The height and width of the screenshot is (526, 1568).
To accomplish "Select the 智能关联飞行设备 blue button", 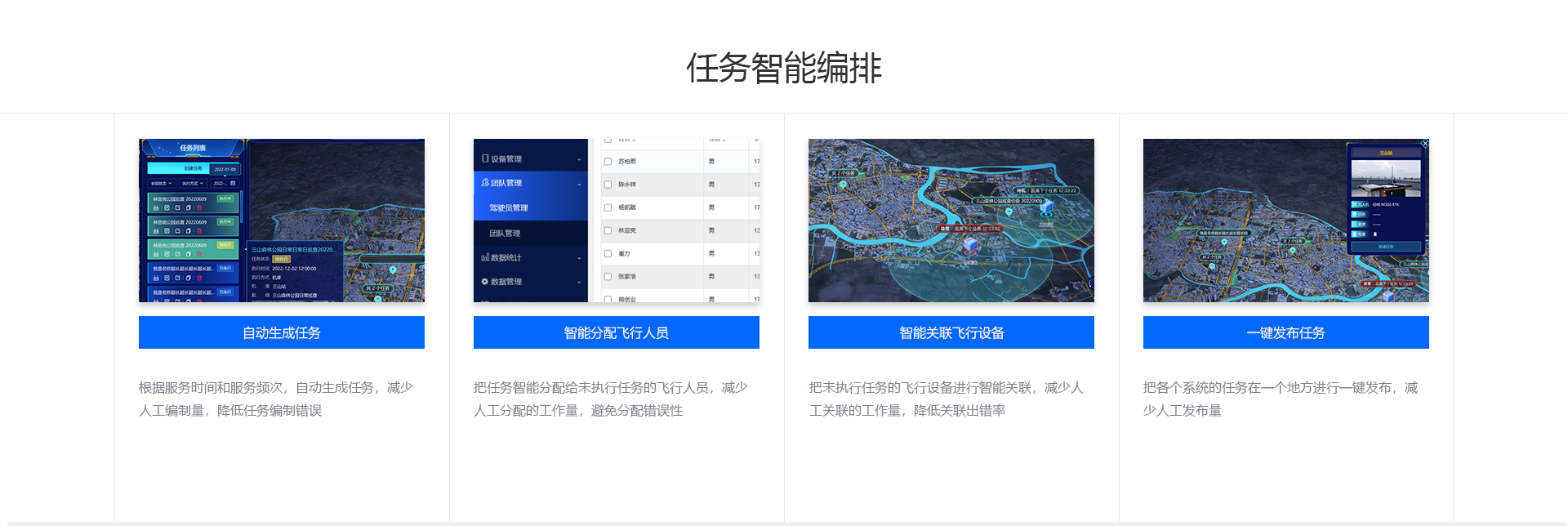I will (x=951, y=332).
